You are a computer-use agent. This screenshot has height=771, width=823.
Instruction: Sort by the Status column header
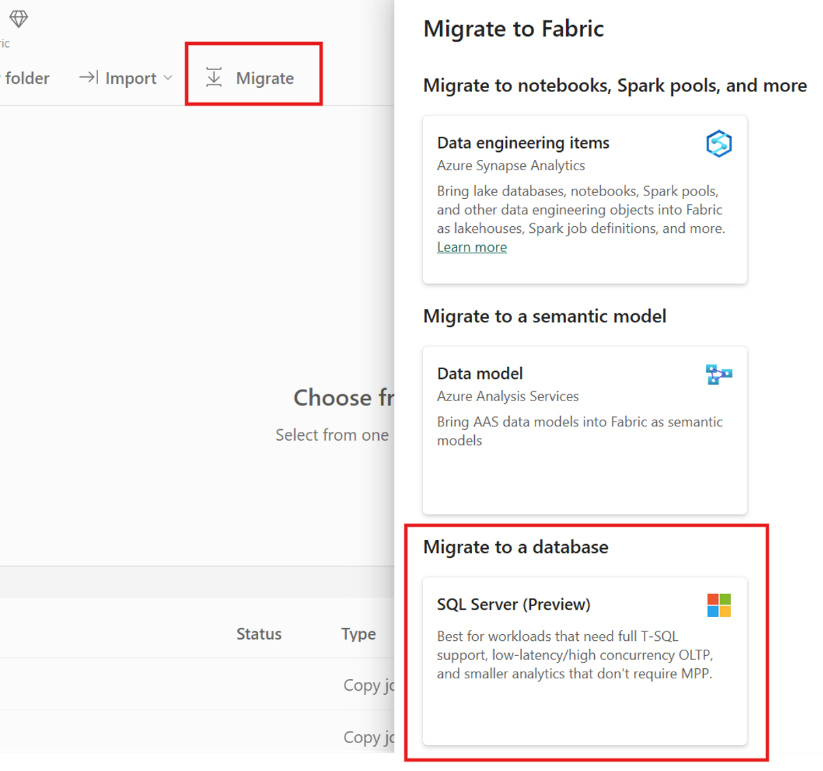coord(258,633)
